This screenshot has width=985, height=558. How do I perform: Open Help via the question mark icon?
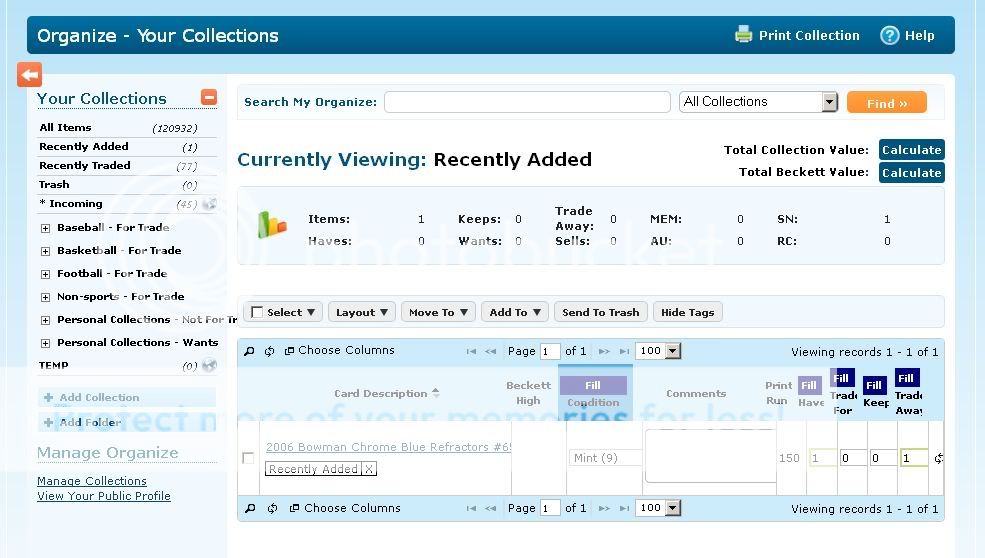pyautogui.click(x=889, y=35)
